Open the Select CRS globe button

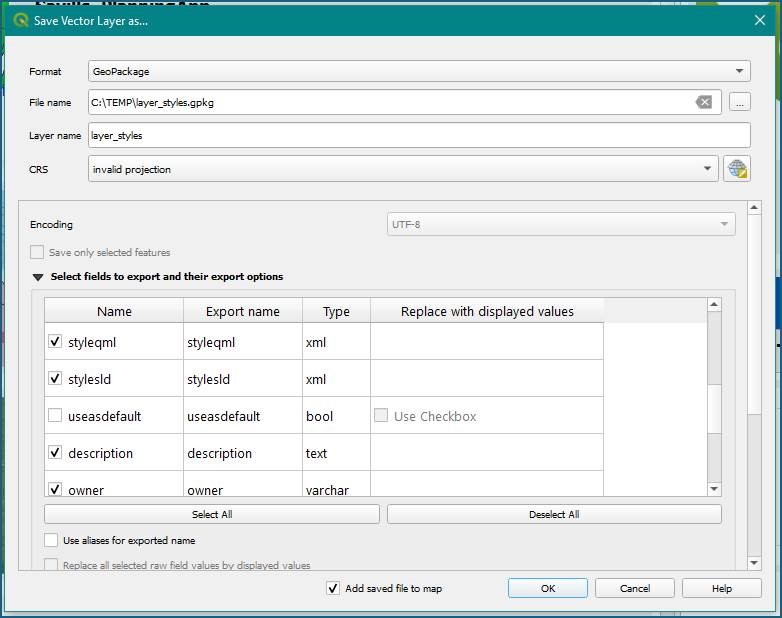737,169
